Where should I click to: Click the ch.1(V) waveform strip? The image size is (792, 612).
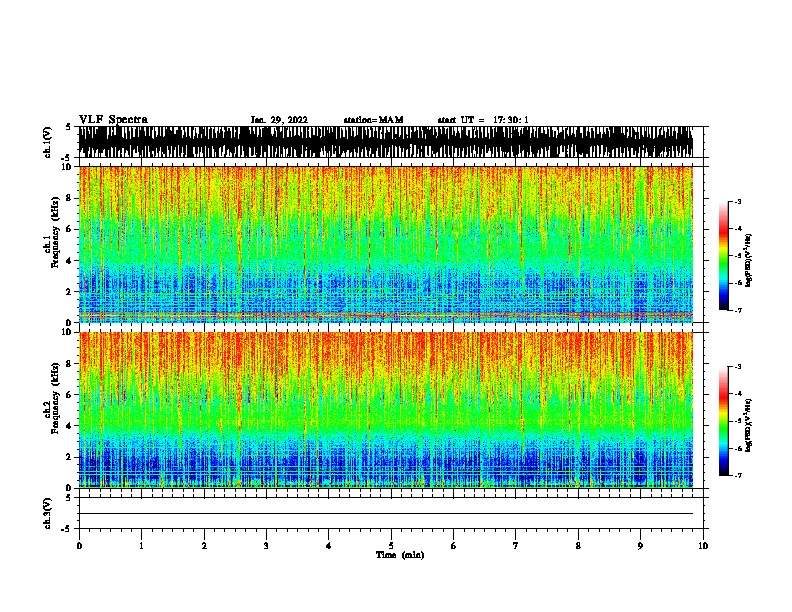point(386,142)
